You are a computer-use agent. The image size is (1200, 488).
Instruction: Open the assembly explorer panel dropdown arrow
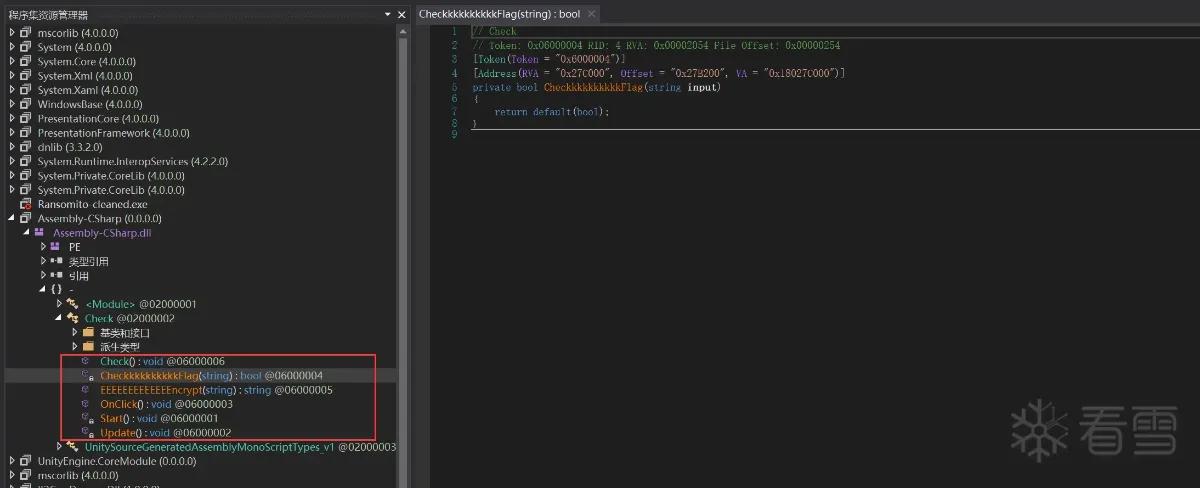[388, 14]
